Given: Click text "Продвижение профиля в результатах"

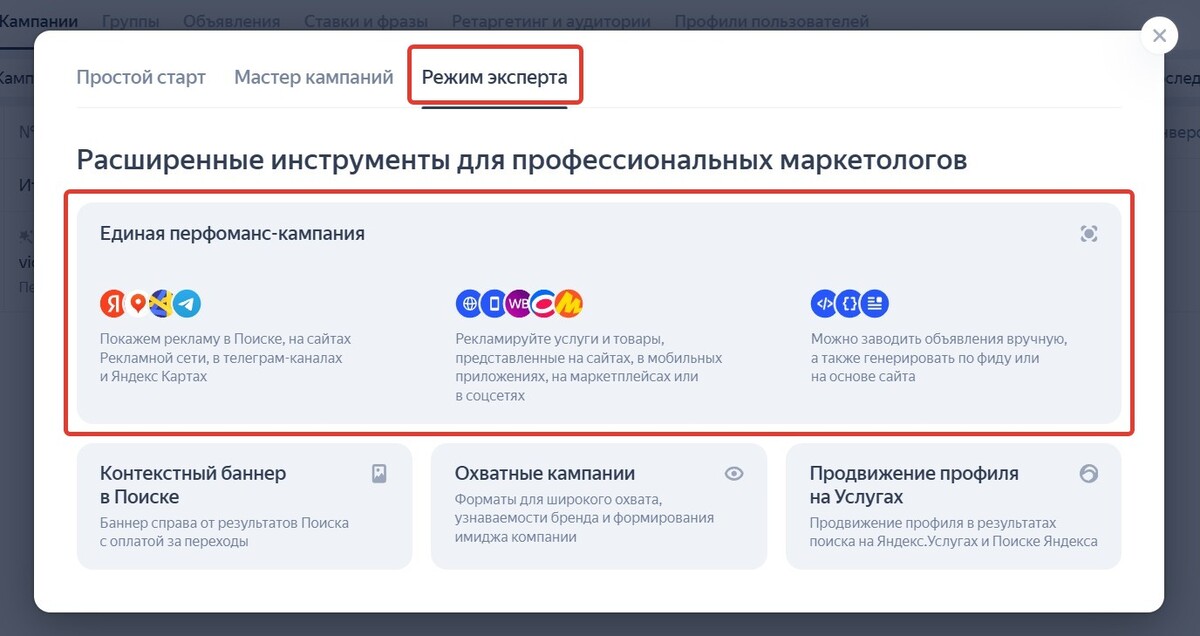Looking at the screenshot, I should 933,522.
